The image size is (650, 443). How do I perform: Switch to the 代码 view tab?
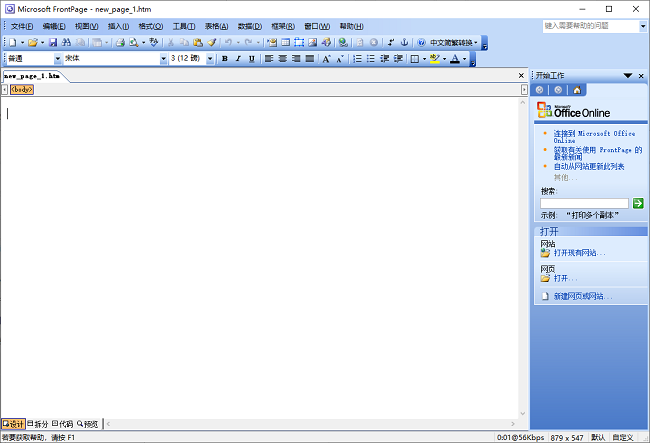[x=62, y=424]
